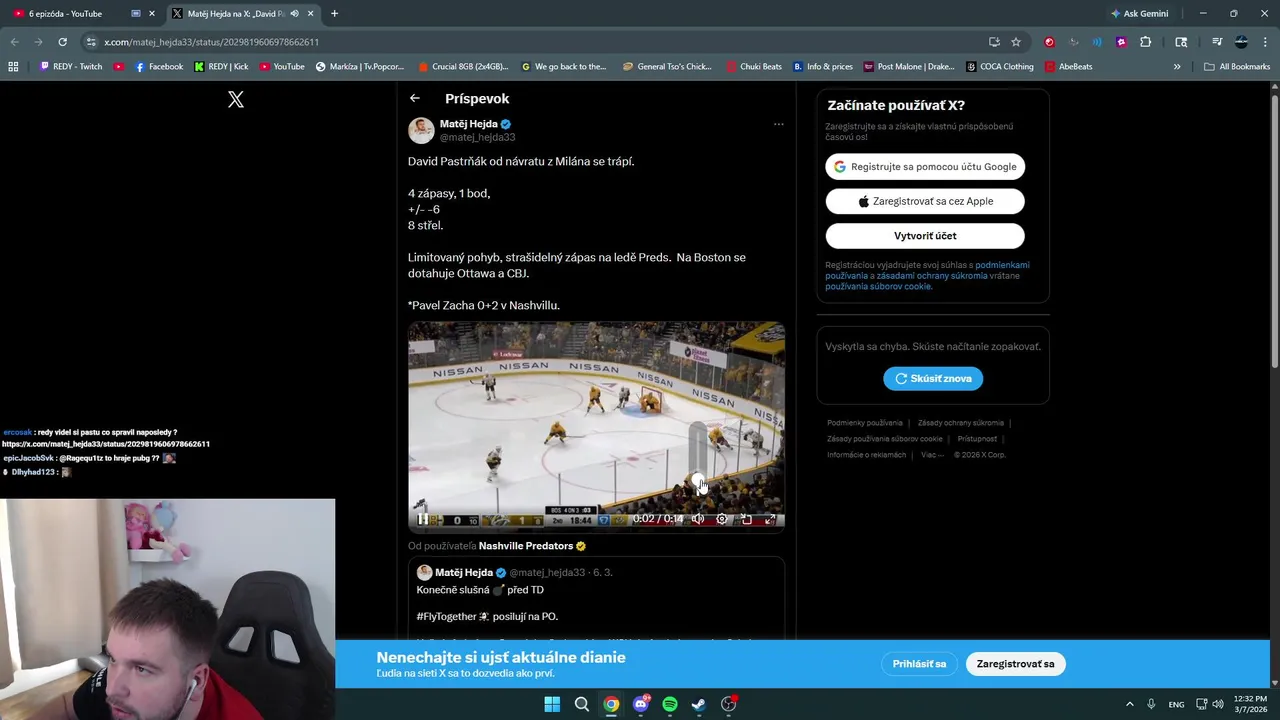The image size is (1280, 720).
Task: Open the REDY | Kick bookmark
Action: pyautogui.click(x=221, y=67)
